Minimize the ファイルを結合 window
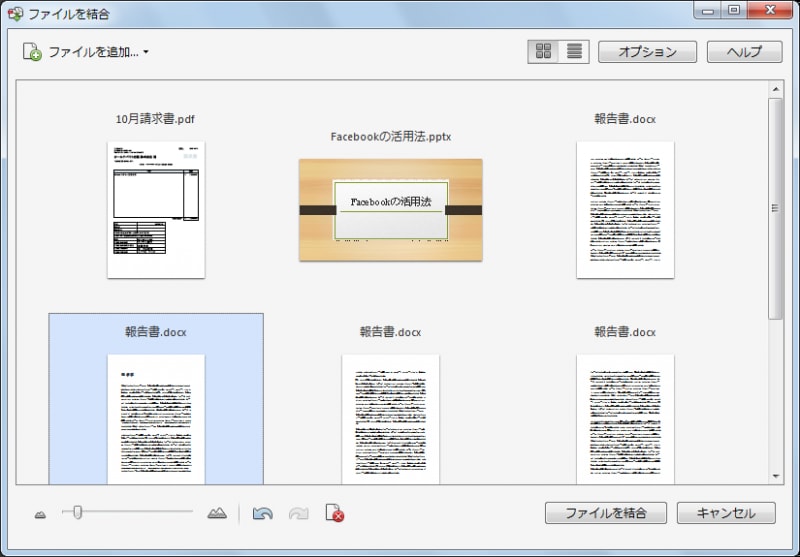 (708, 11)
